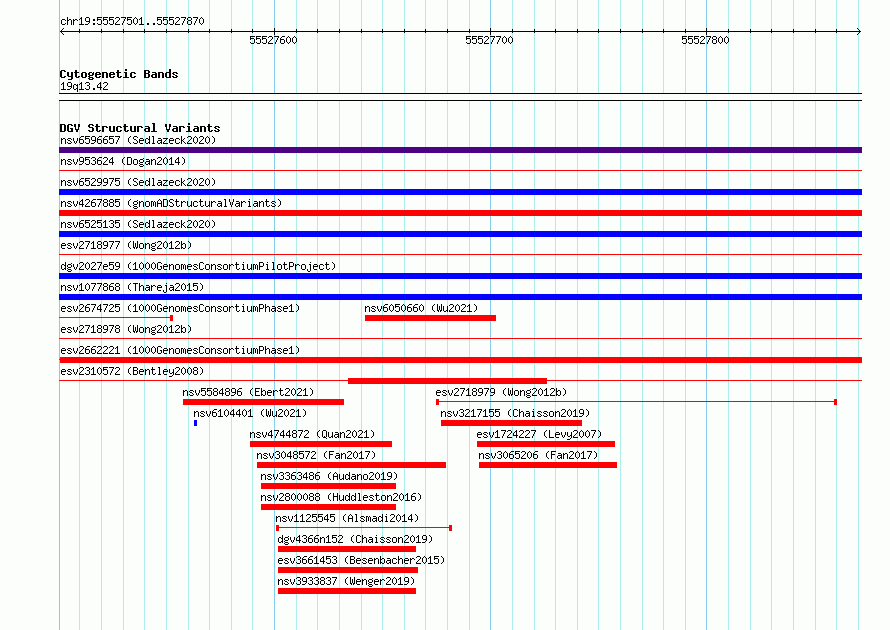
Task: Select the dark purple nsv6596657 variant bar
Action: point(460,150)
